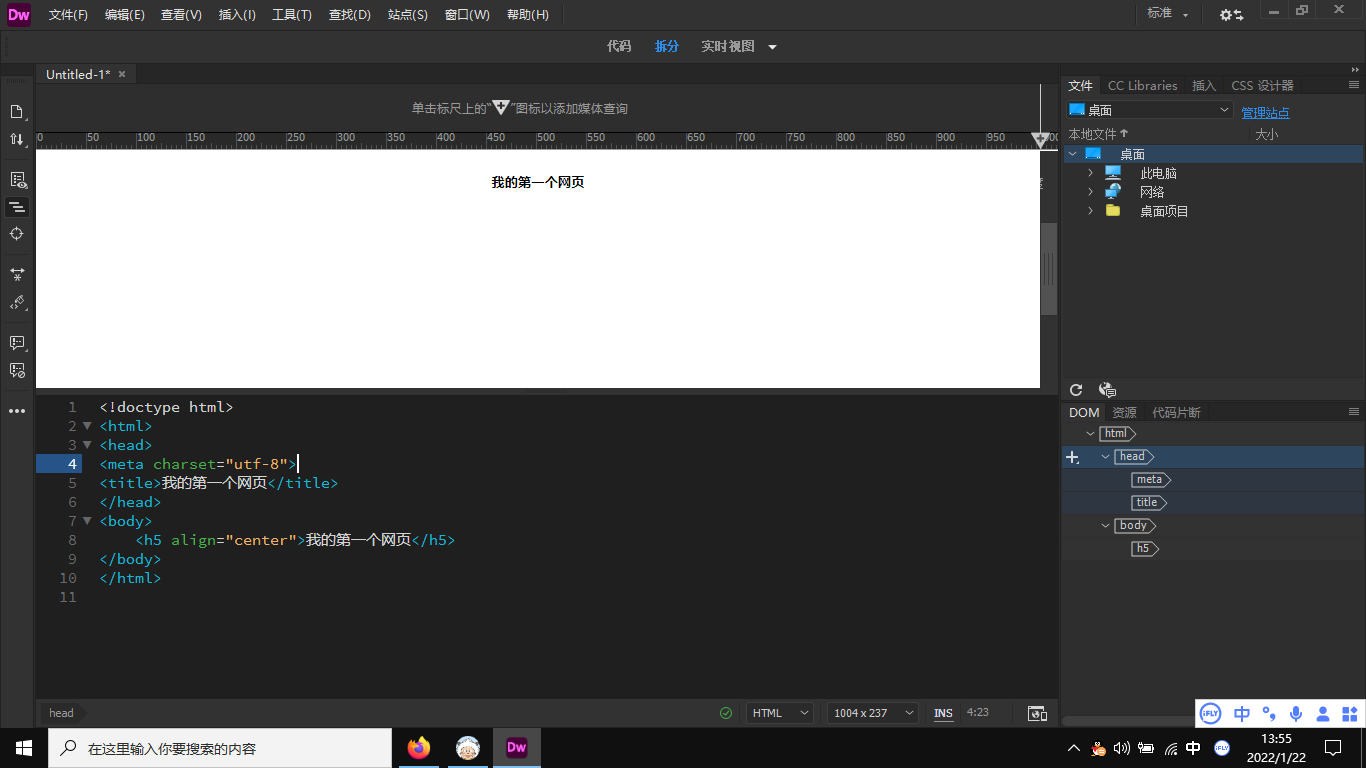
Task: Open sync settings gear icon
Action: [1231, 15]
